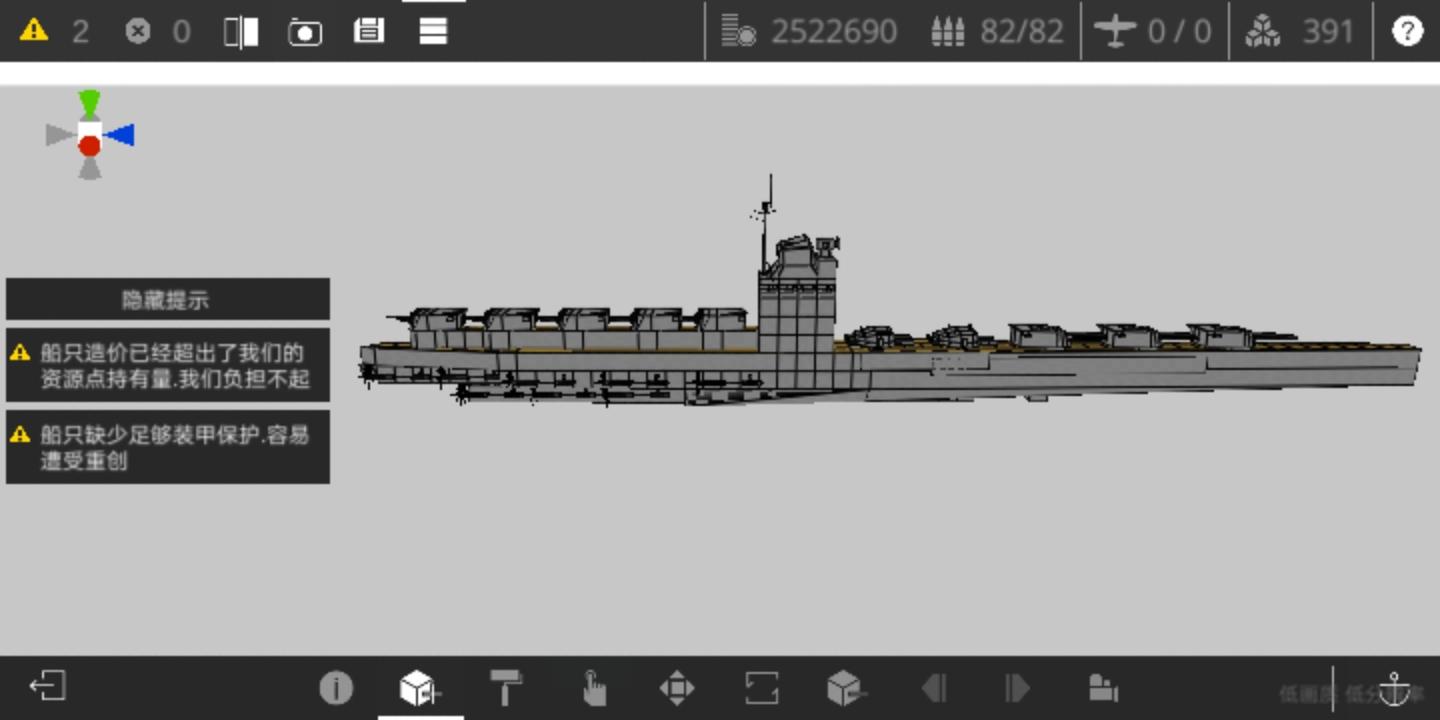
Task: Select the armor protection warning message
Action: tap(168, 447)
